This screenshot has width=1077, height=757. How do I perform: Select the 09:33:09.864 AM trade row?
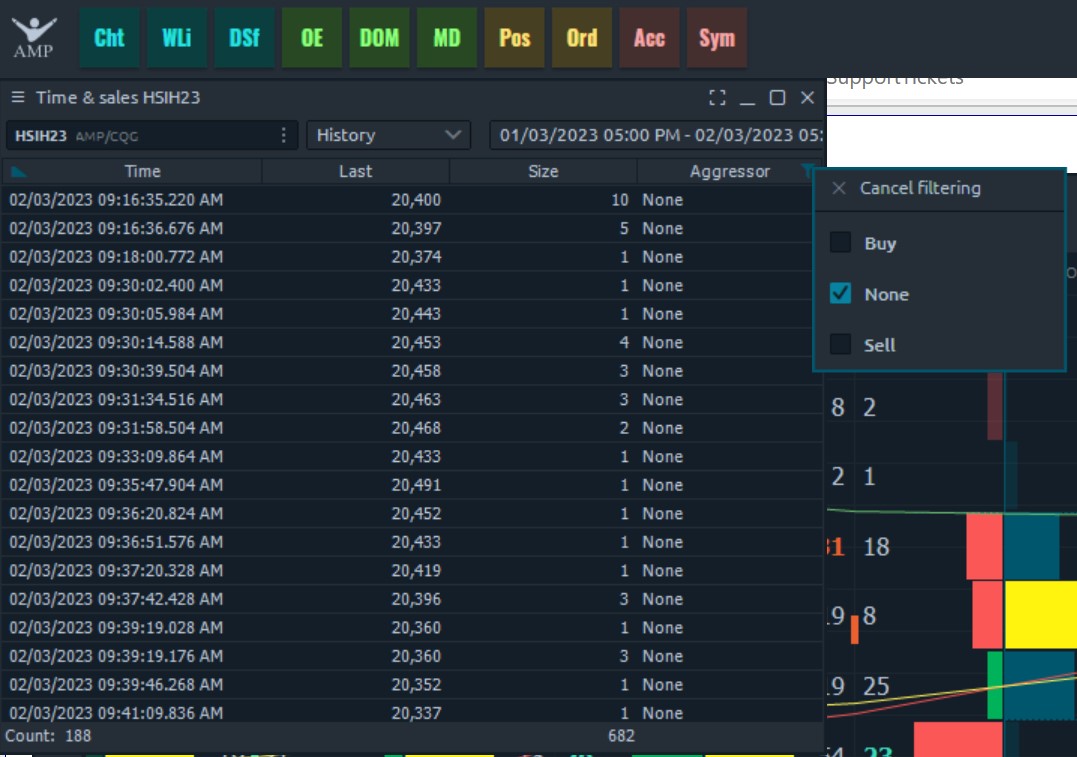coord(412,457)
